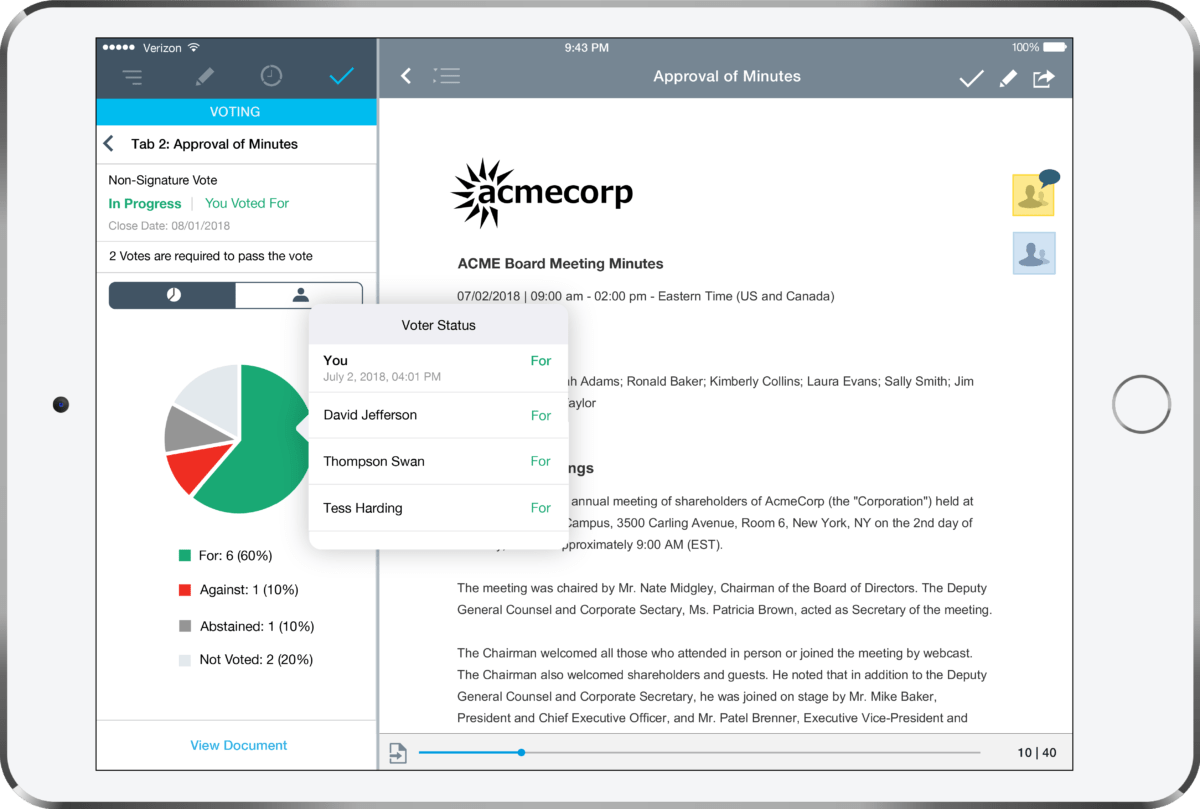Click the Non-Signature Vote label
The width and height of the screenshot is (1200, 809).
point(163,181)
